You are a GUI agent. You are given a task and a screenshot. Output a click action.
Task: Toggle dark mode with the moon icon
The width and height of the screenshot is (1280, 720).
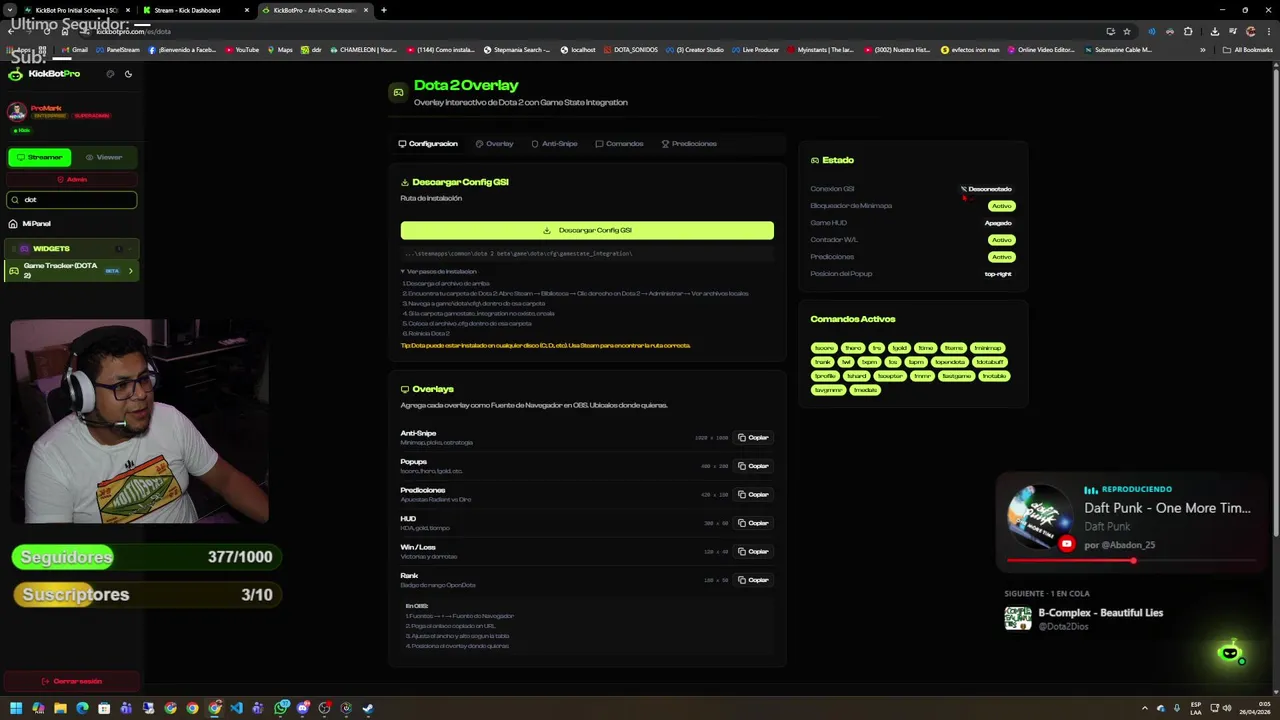128,74
